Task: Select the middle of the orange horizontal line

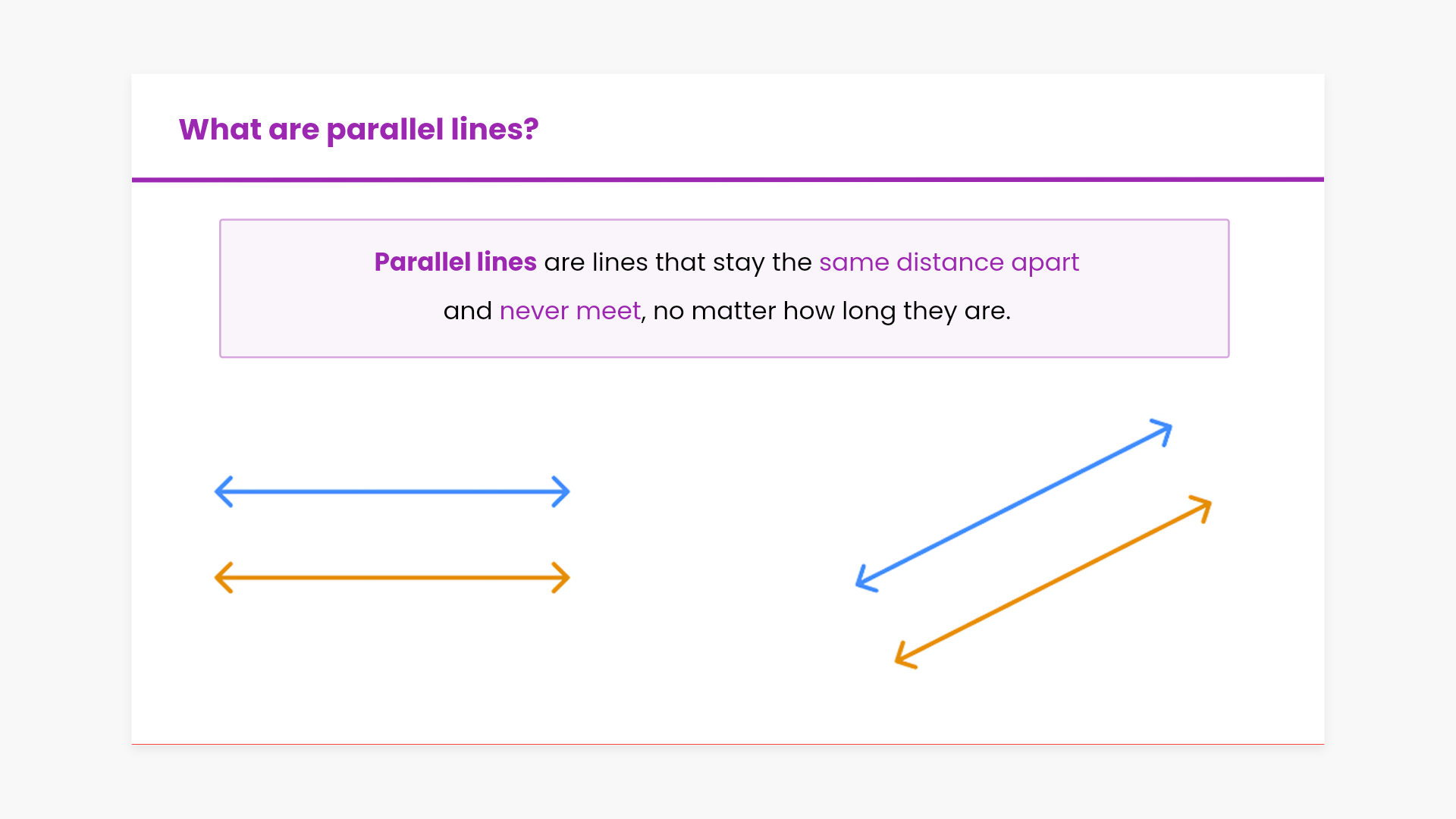Action: pos(392,578)
